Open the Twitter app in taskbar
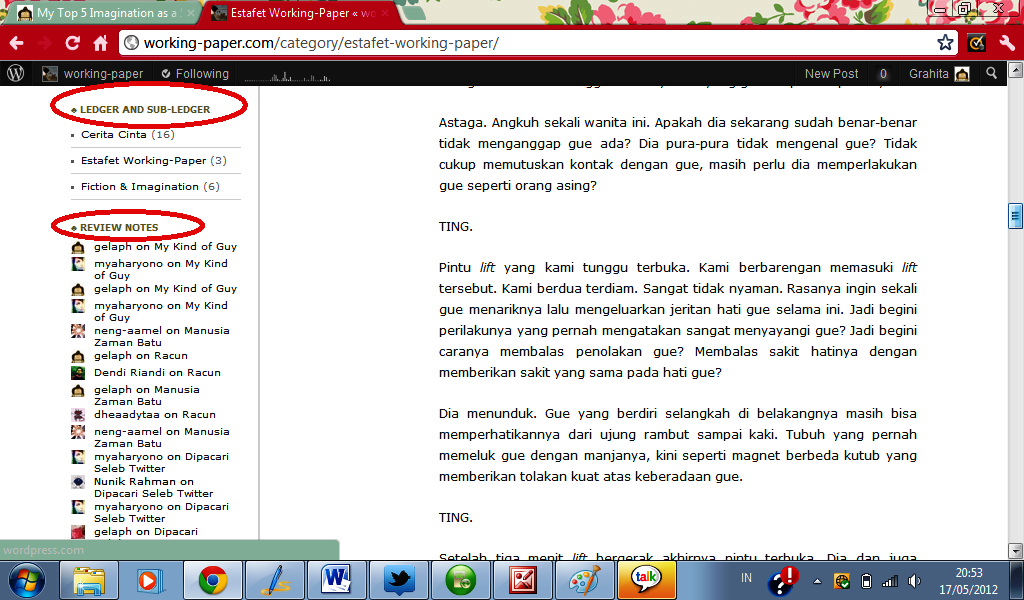1024x600 pixels. click(x=401, y=580)
